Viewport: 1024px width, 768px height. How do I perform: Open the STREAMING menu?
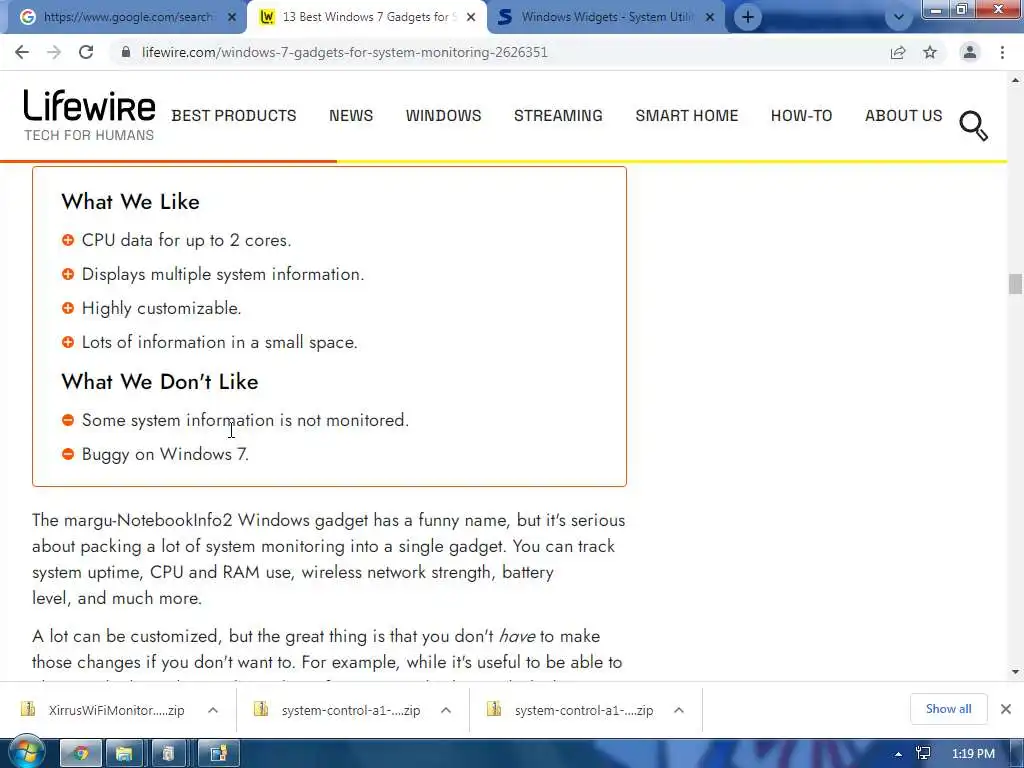point(558,116)
